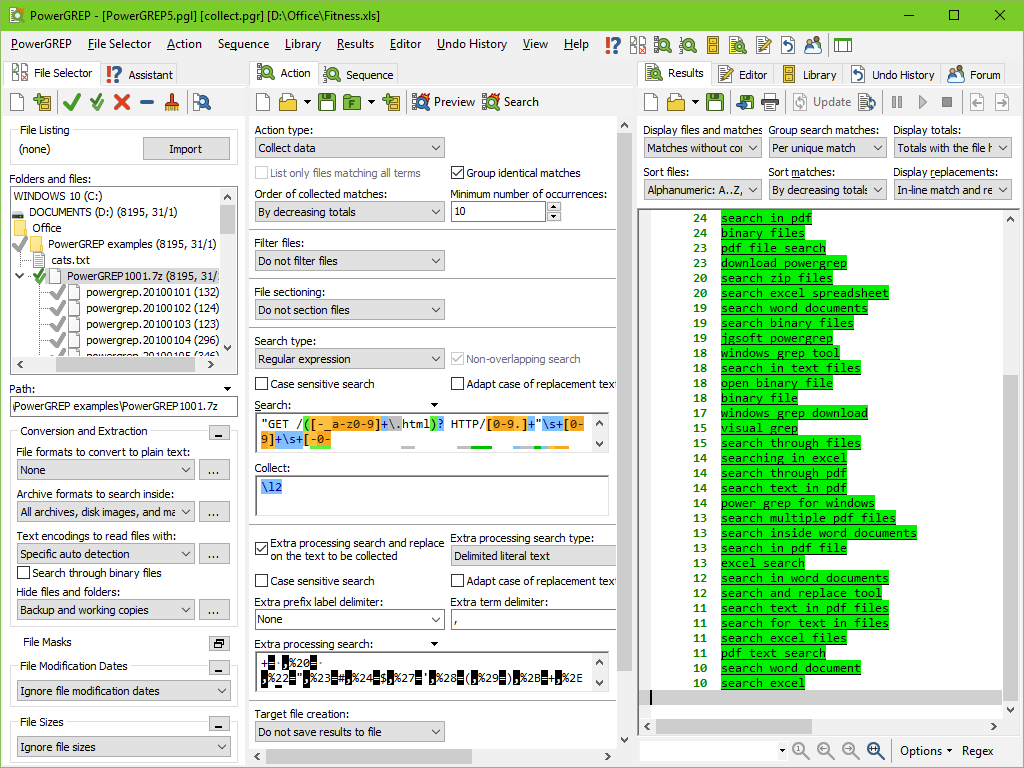Toggle checkmark on PowerGREP examples folder

click(20, 244)
